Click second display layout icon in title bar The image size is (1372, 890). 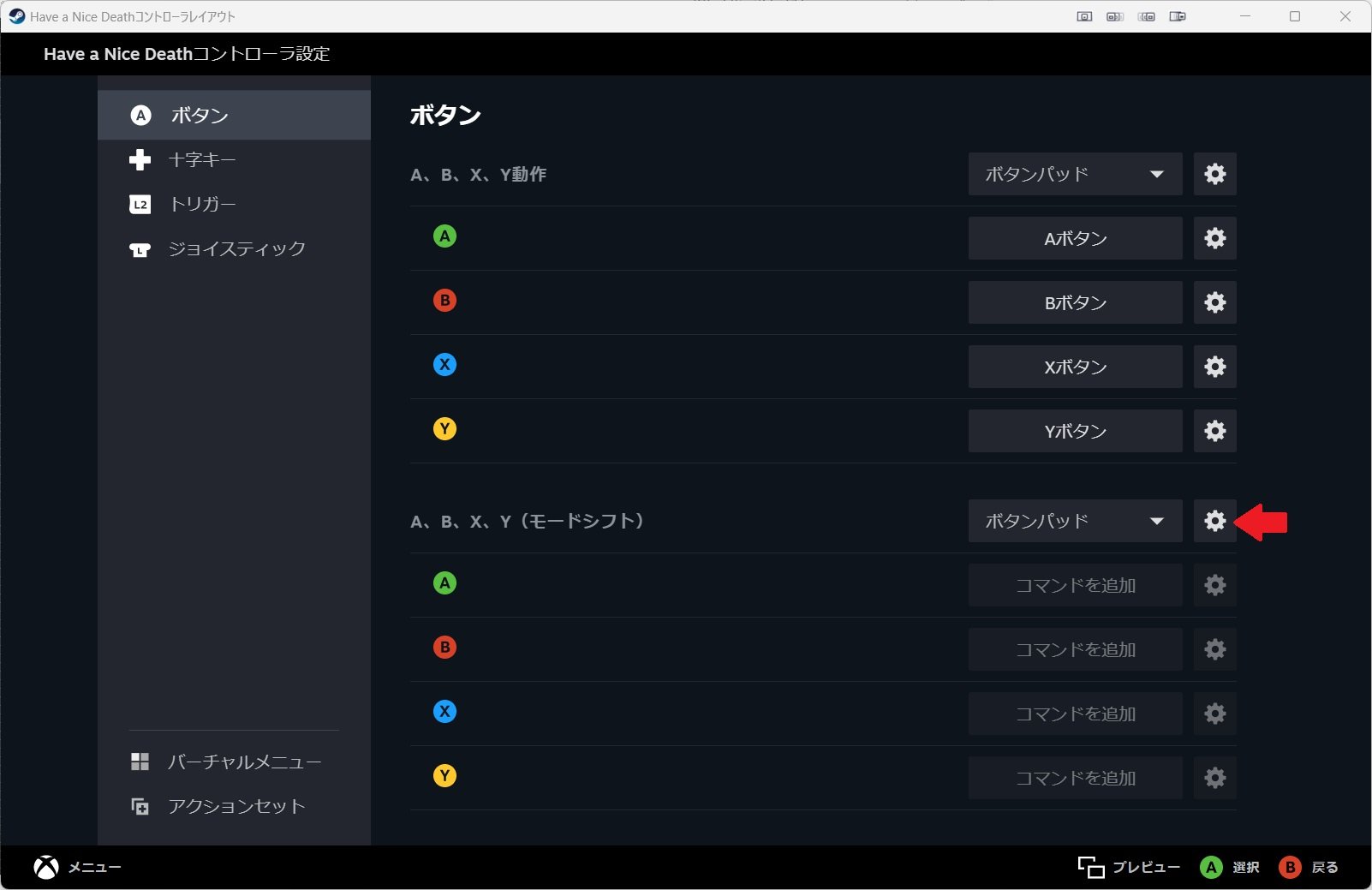point(1115,16)
